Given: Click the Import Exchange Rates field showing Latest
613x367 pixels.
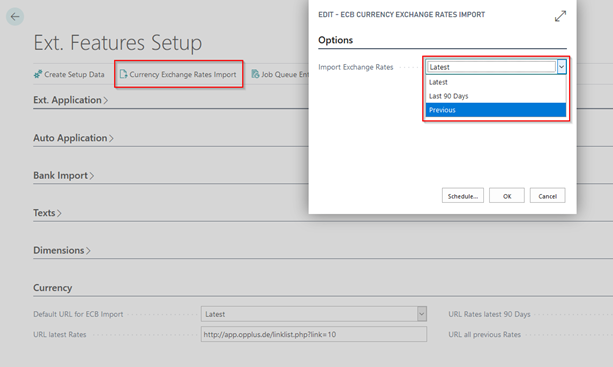Looking at the screenshot, I should coord(491,67).
